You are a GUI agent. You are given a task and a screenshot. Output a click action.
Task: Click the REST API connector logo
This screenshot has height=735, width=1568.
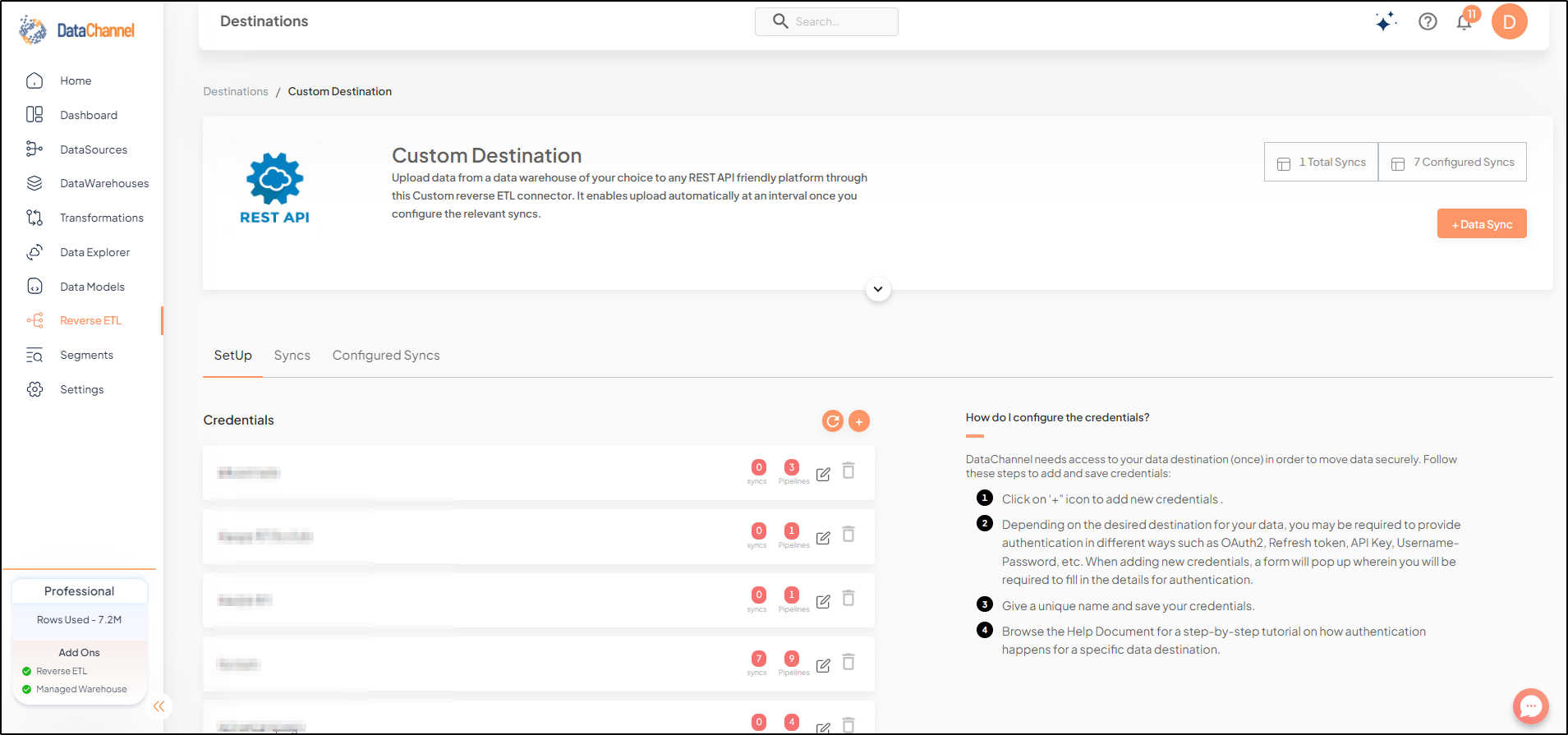(x=275, y=188)
